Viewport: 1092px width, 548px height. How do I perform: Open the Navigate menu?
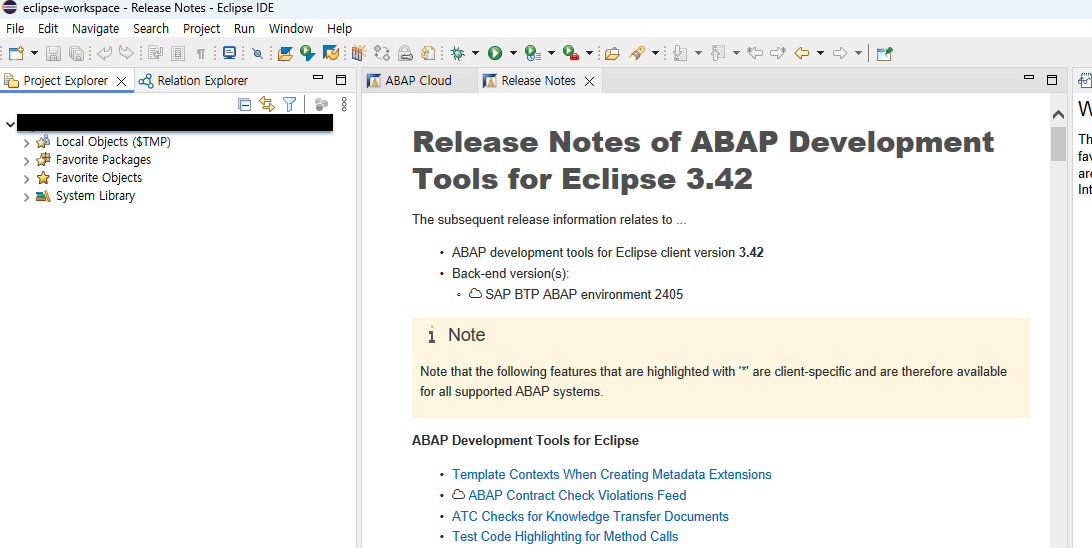pyautogui.click(x=95, y=29)
